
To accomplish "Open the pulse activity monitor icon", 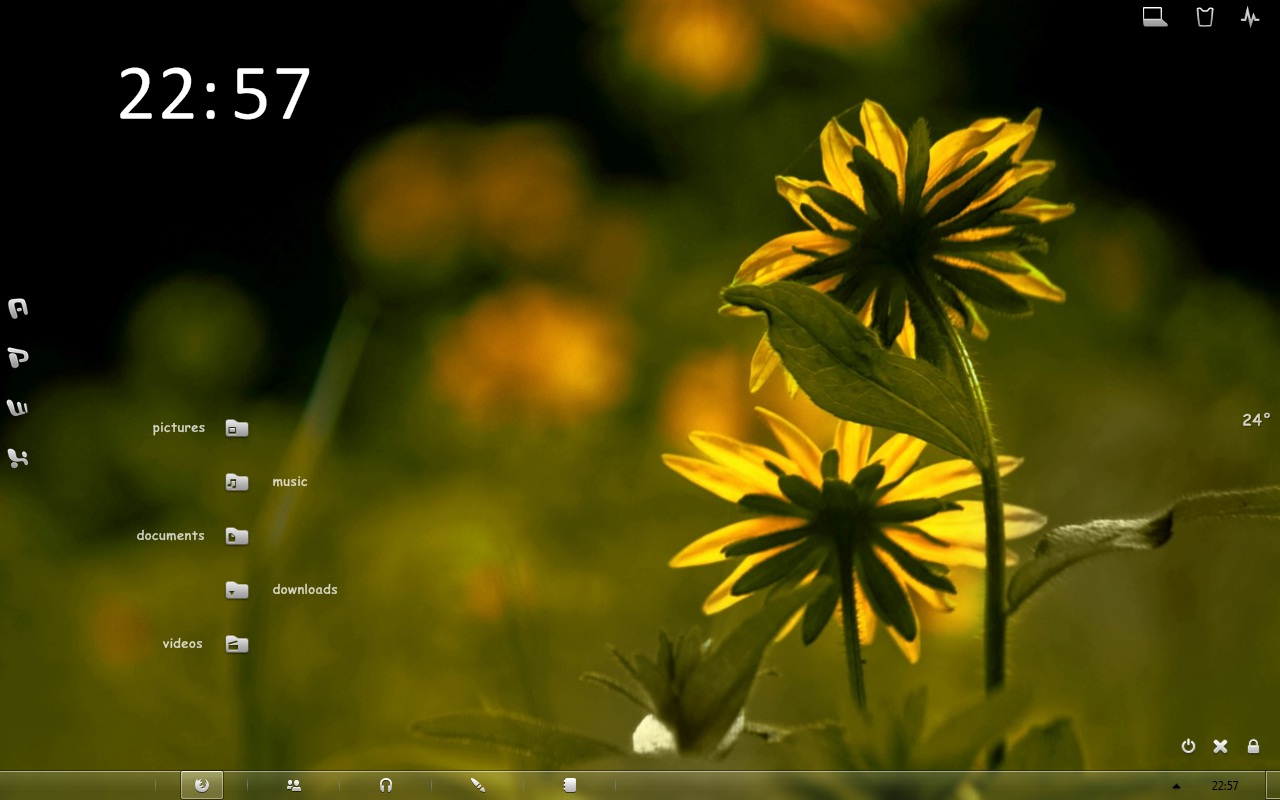I will point(1250,16).
